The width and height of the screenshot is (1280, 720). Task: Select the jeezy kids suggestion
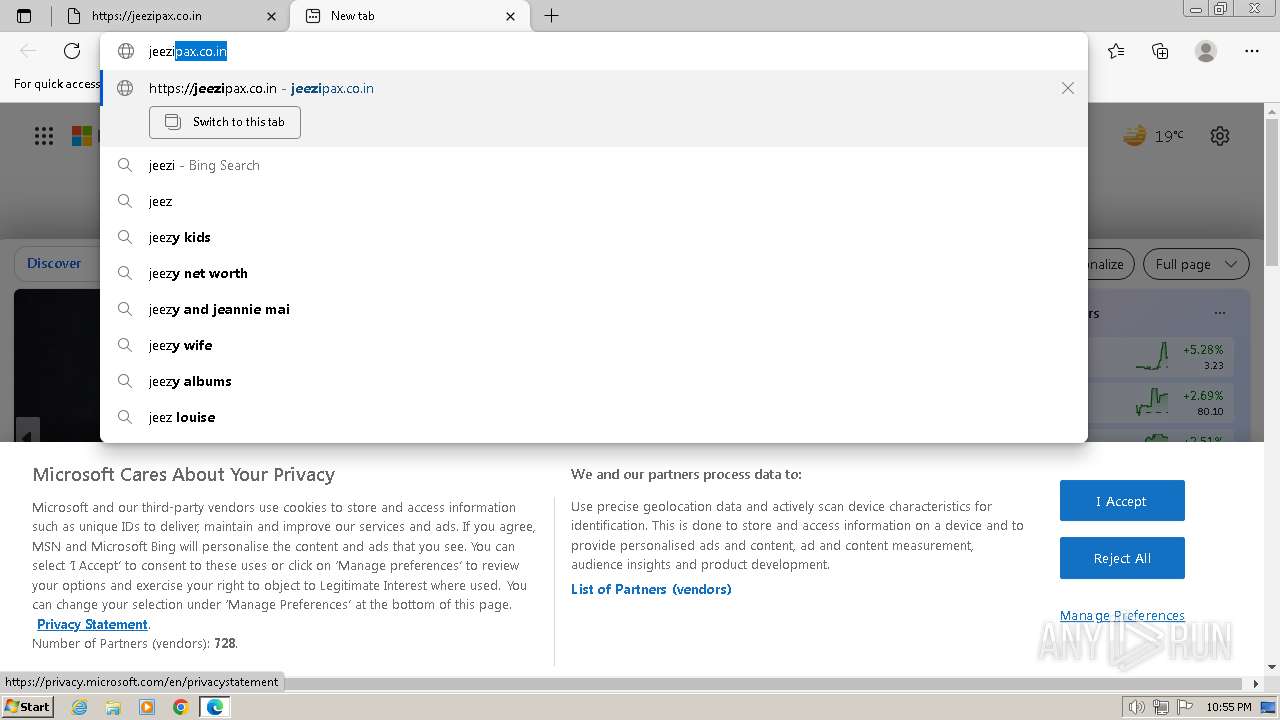point(594,237)
